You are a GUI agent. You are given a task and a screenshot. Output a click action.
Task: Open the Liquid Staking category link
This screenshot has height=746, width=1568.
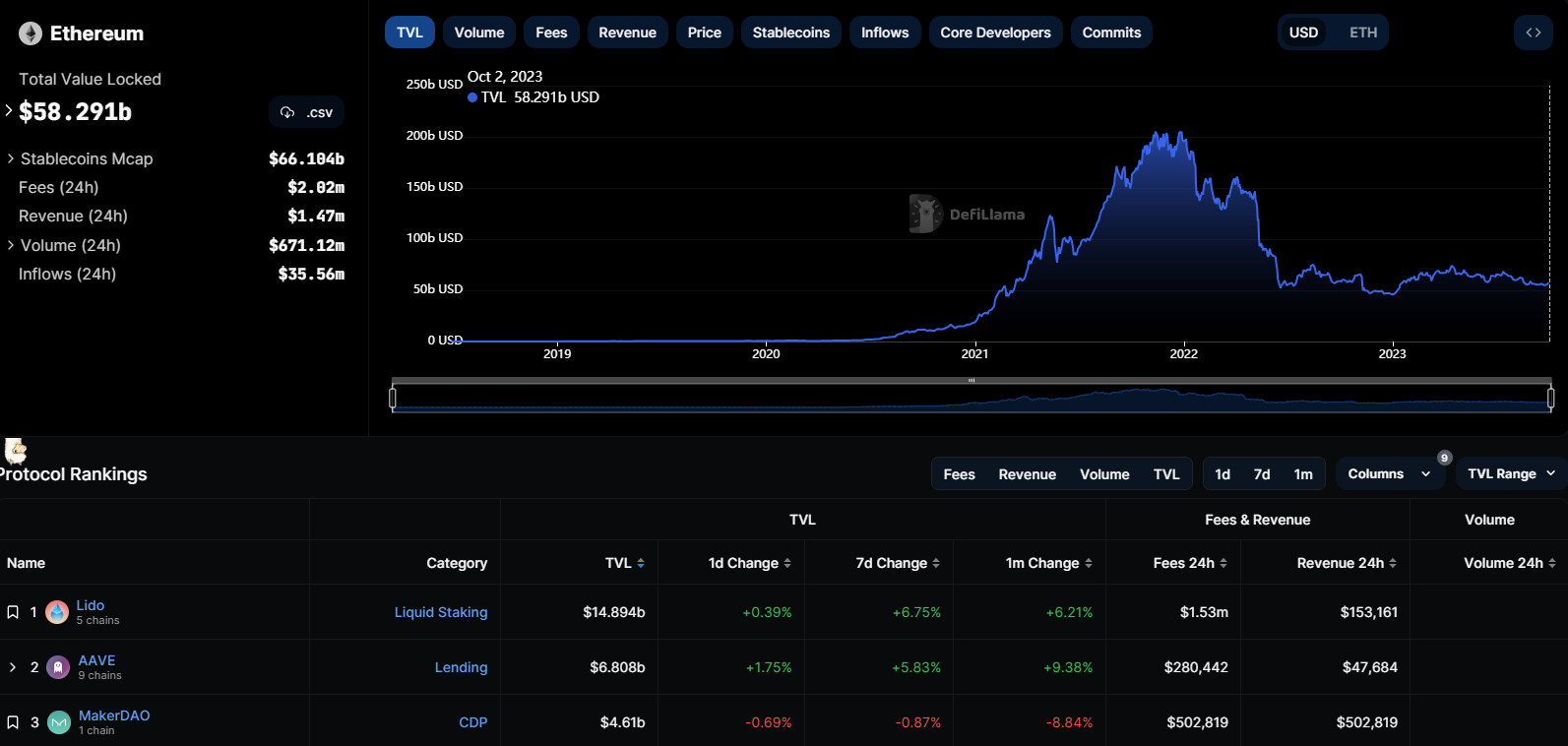click(440, 612)
